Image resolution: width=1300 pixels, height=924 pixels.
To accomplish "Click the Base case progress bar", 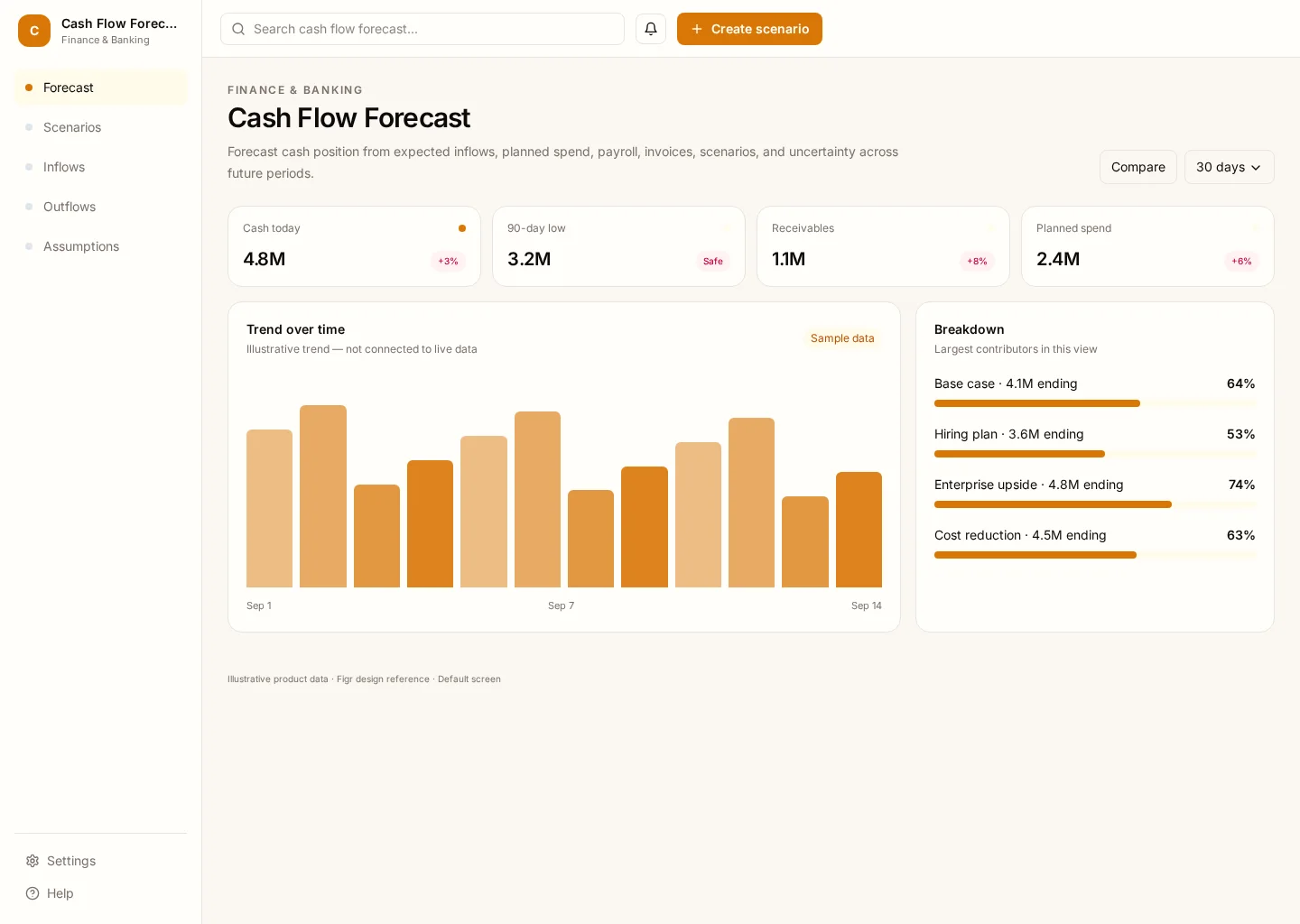I will [x=1095, y=403].
